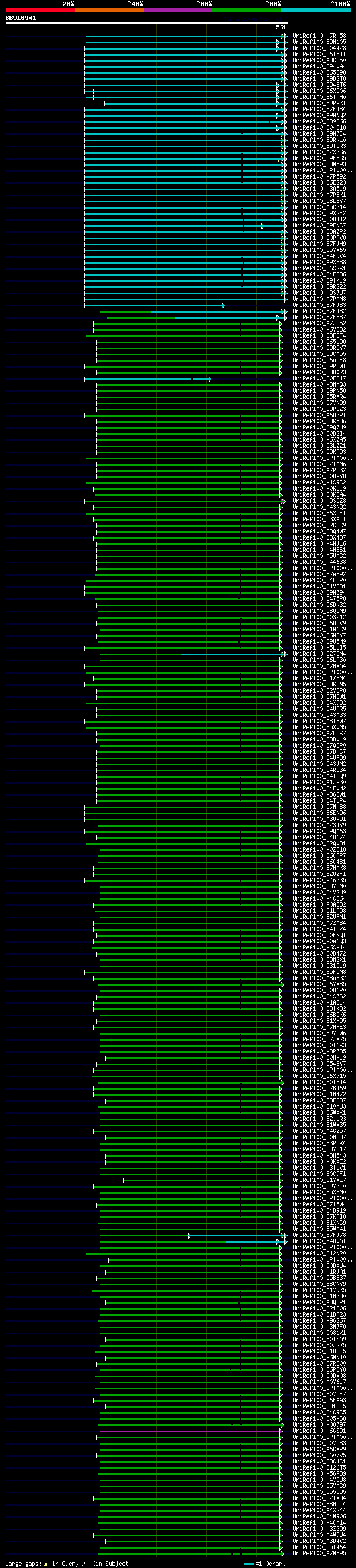Select subject UniRef100_A9NNQ2

(x=319, y=115)
